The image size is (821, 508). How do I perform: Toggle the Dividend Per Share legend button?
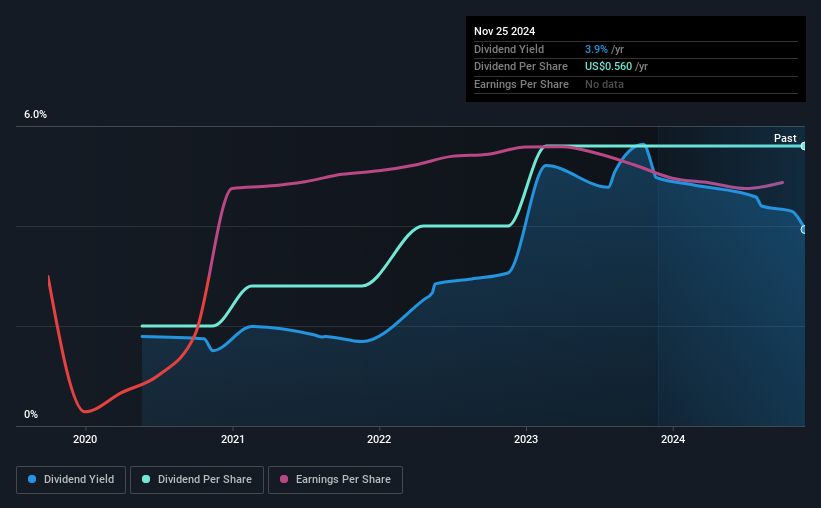pos(197,480)
